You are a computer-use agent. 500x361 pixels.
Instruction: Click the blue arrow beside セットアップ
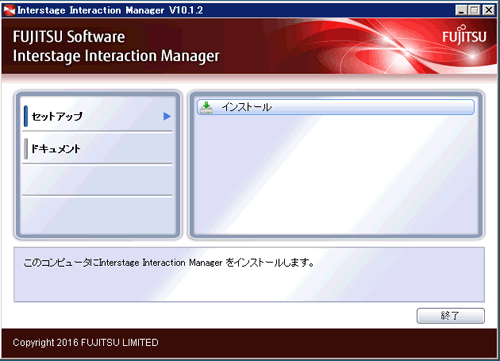(167, 116)
